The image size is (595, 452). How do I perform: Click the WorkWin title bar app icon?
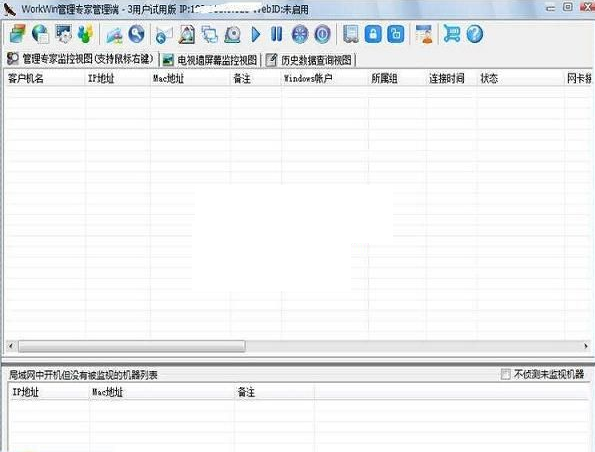click(x=9, y=9)
